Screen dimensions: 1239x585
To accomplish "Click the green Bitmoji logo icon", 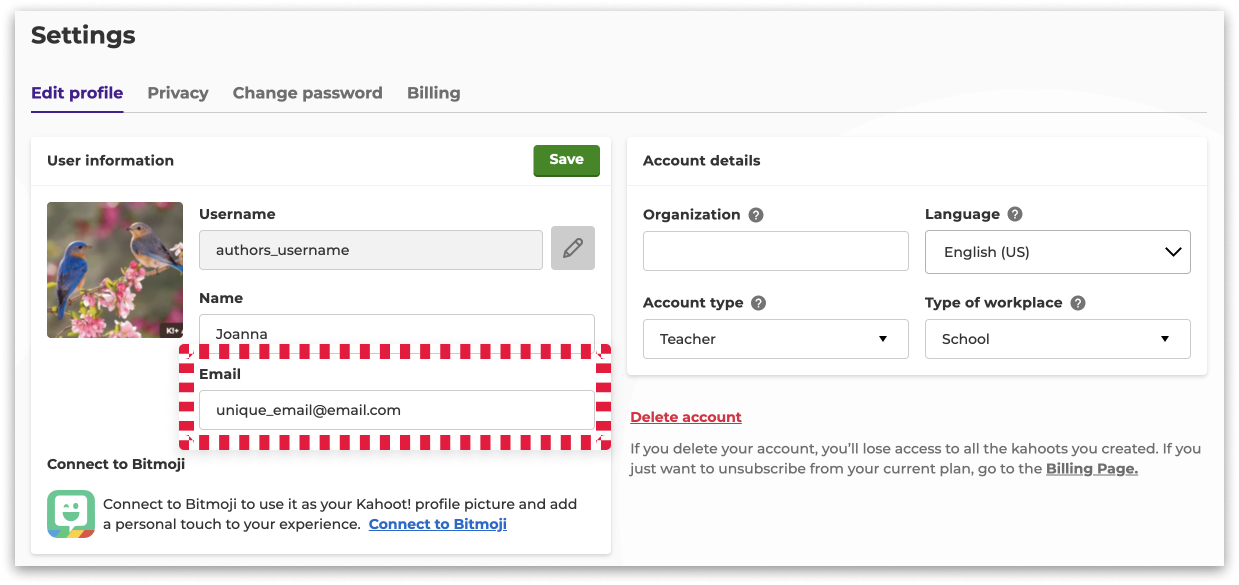I will tap(71, 514).
